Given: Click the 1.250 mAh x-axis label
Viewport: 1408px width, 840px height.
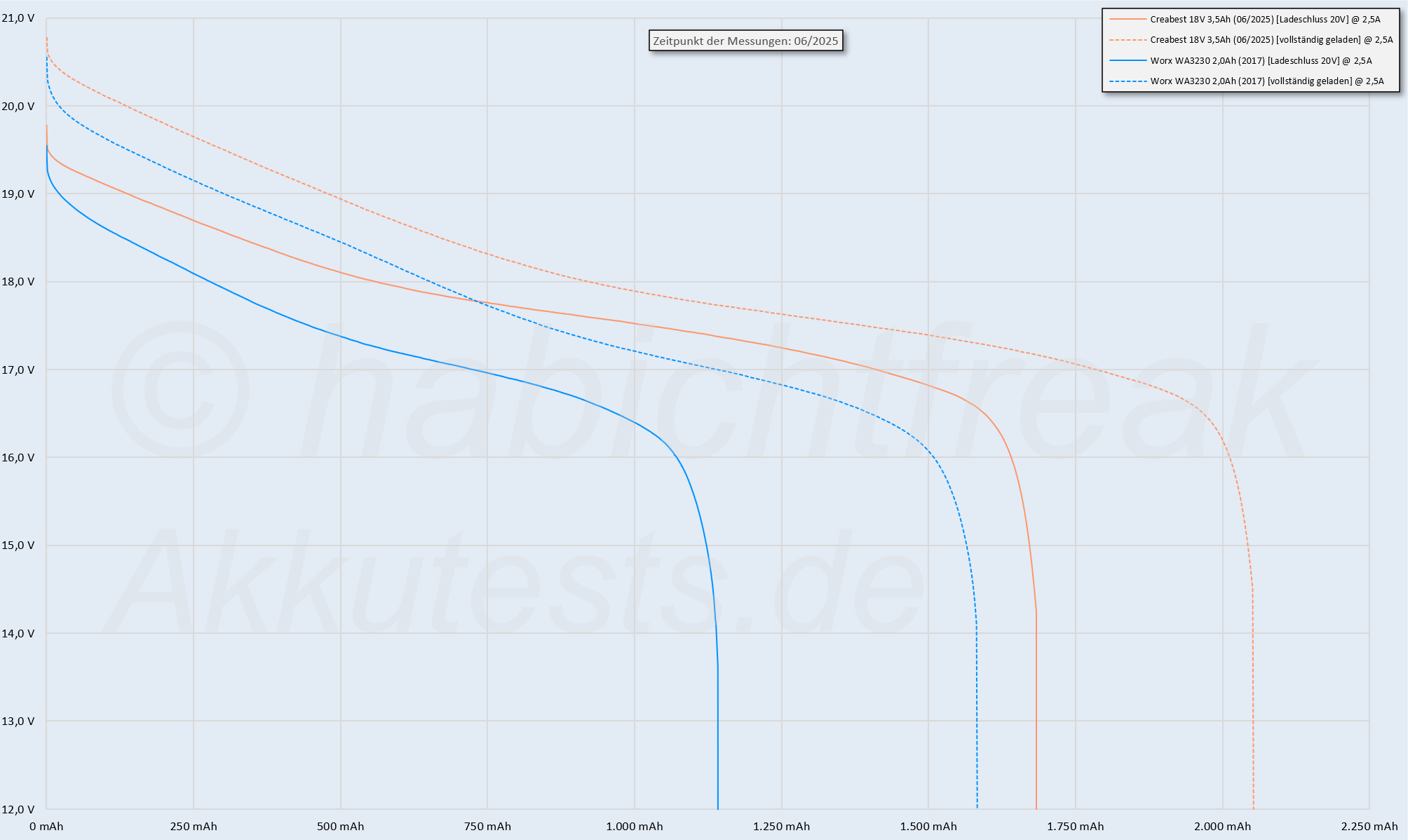Looking at the screenshot, I should point(782,827).
